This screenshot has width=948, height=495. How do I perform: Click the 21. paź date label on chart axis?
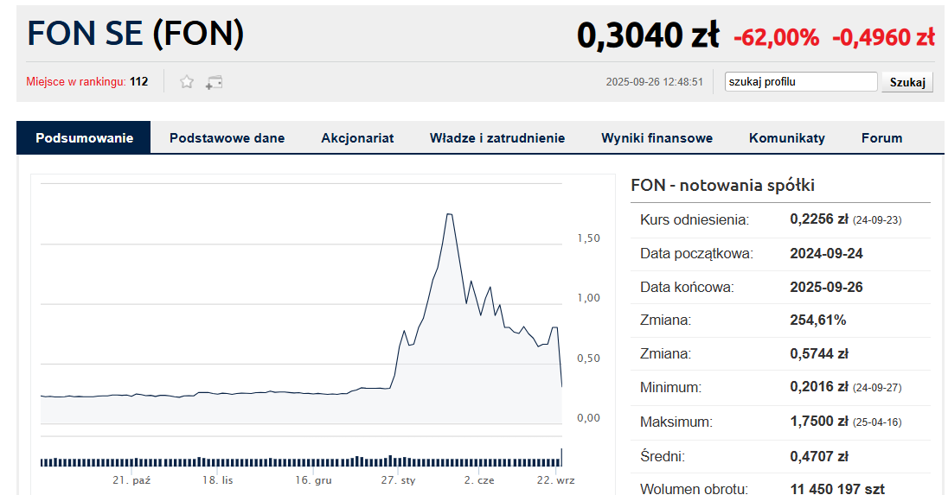click(x=131, y=480)
